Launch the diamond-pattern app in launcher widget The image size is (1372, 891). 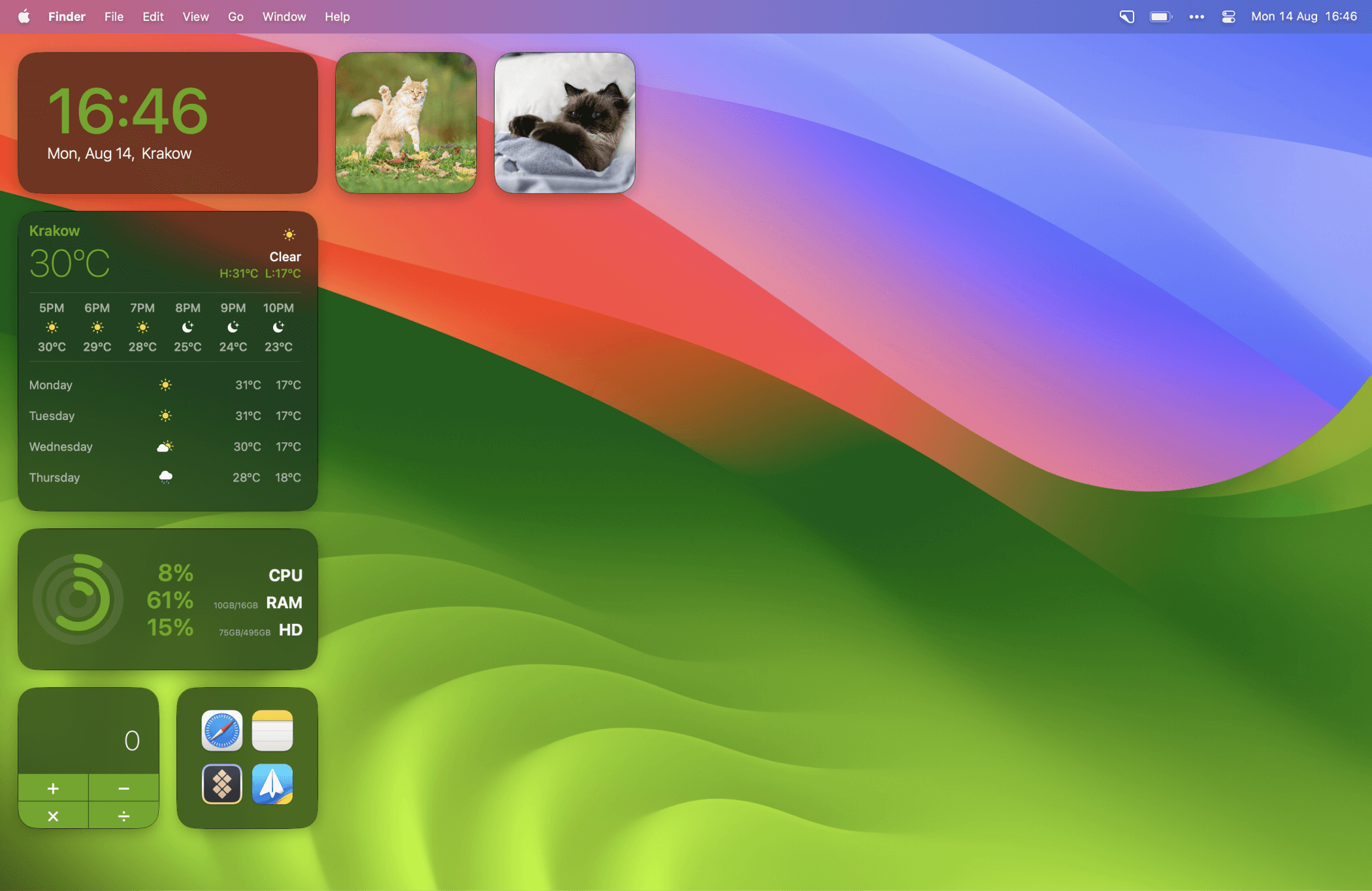click(222, 784)
